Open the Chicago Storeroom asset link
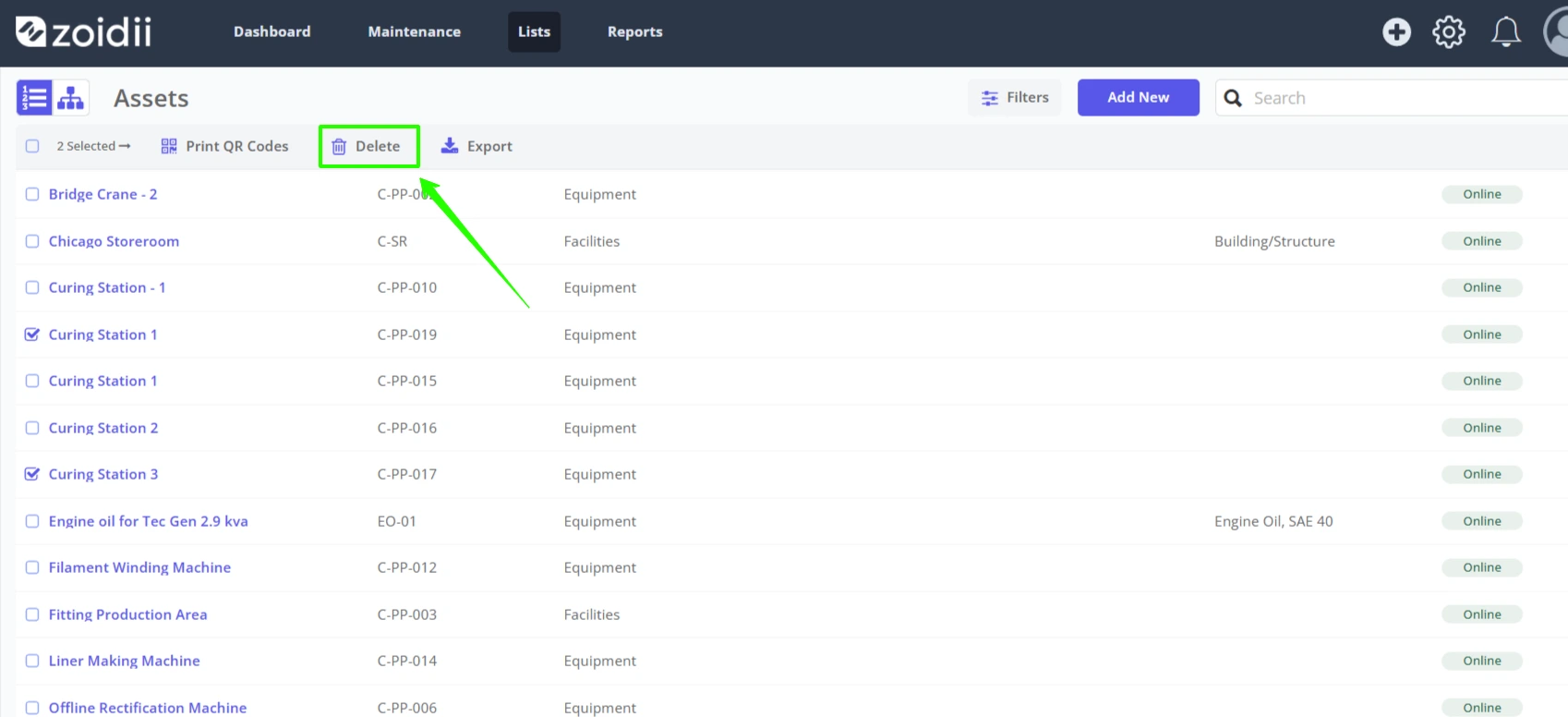The width and height of the screenshot is (1568, 717). (114, 241)
